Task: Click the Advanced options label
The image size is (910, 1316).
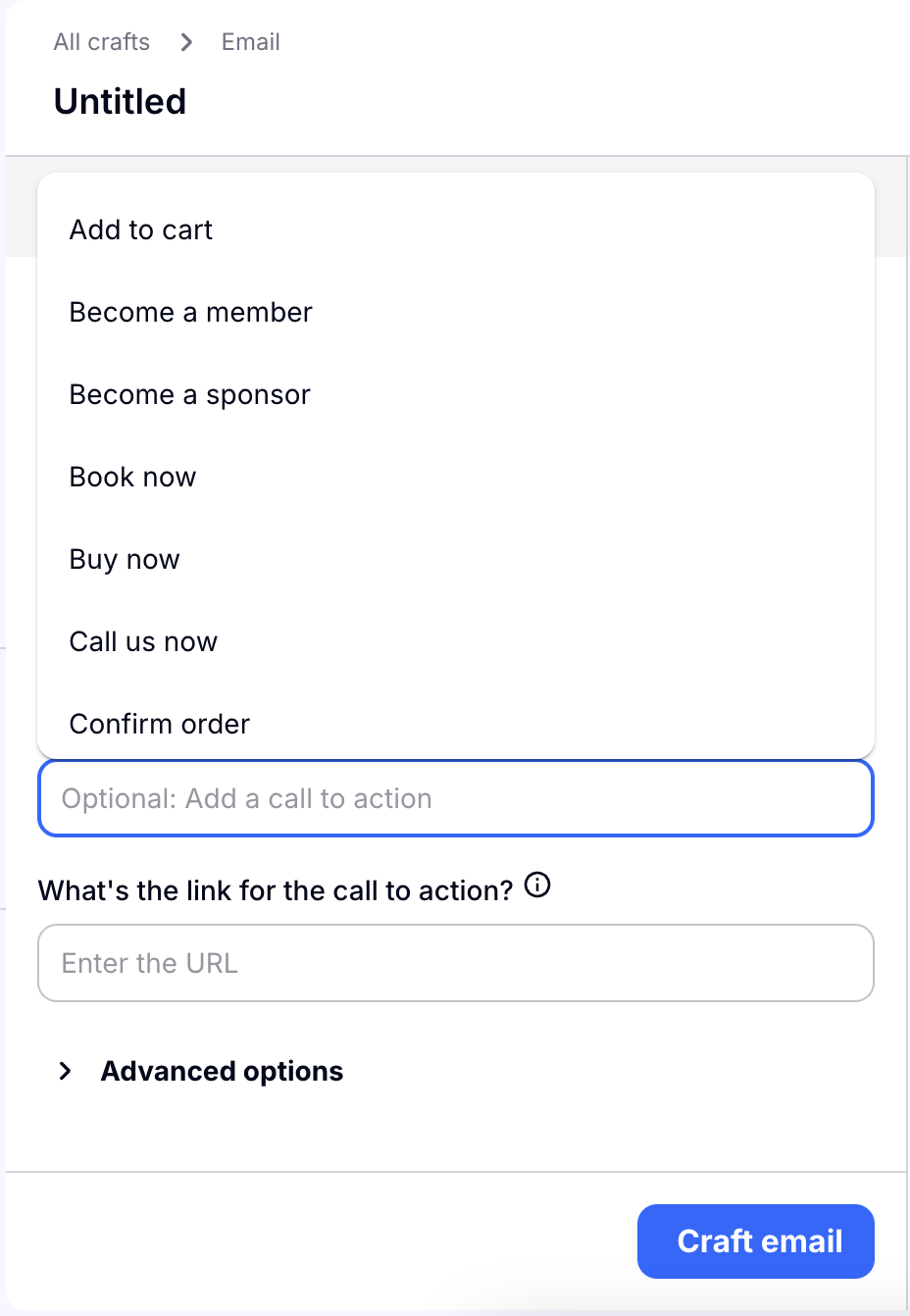Action: (x=222, y=1071)
